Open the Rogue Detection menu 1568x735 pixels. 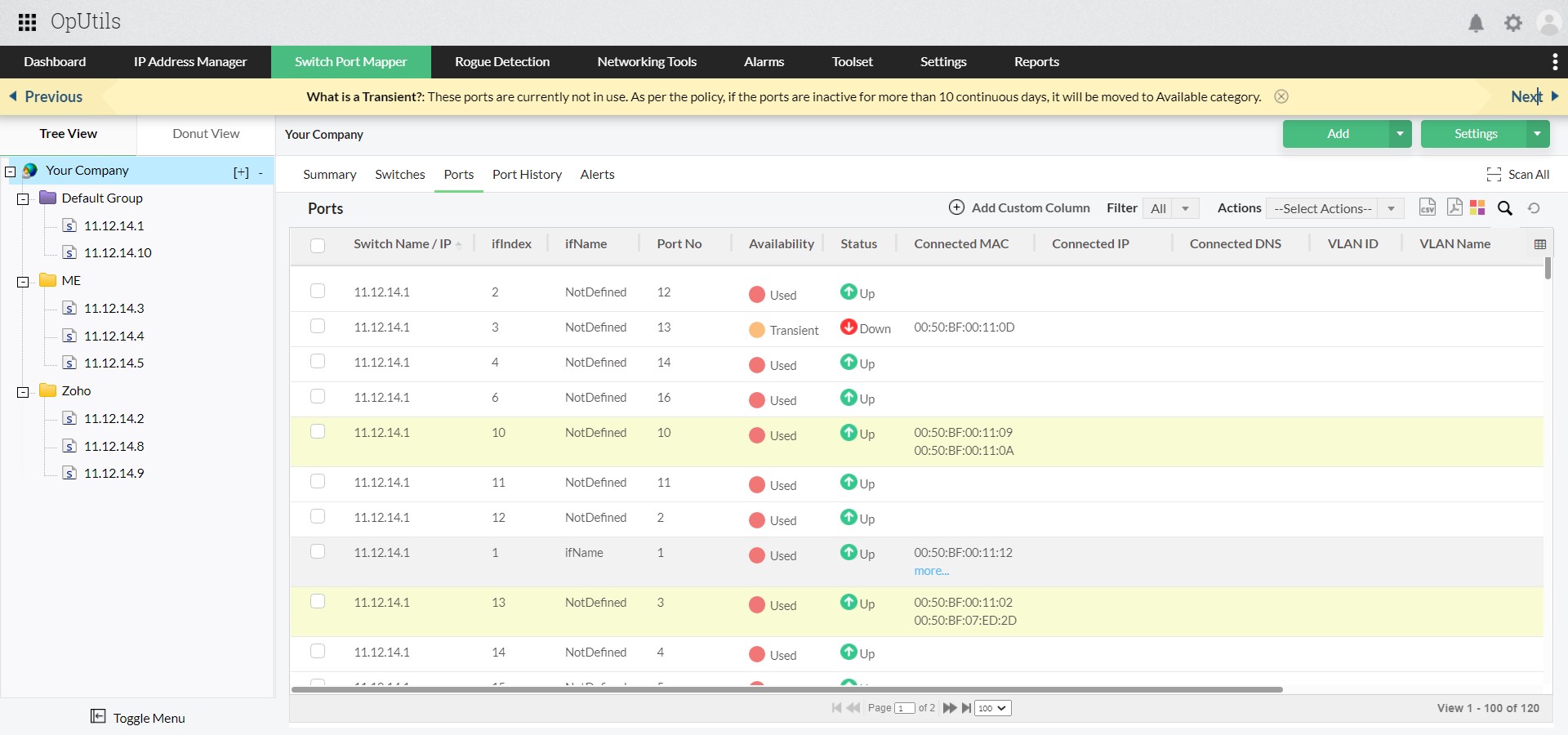[x=502, y=61]
